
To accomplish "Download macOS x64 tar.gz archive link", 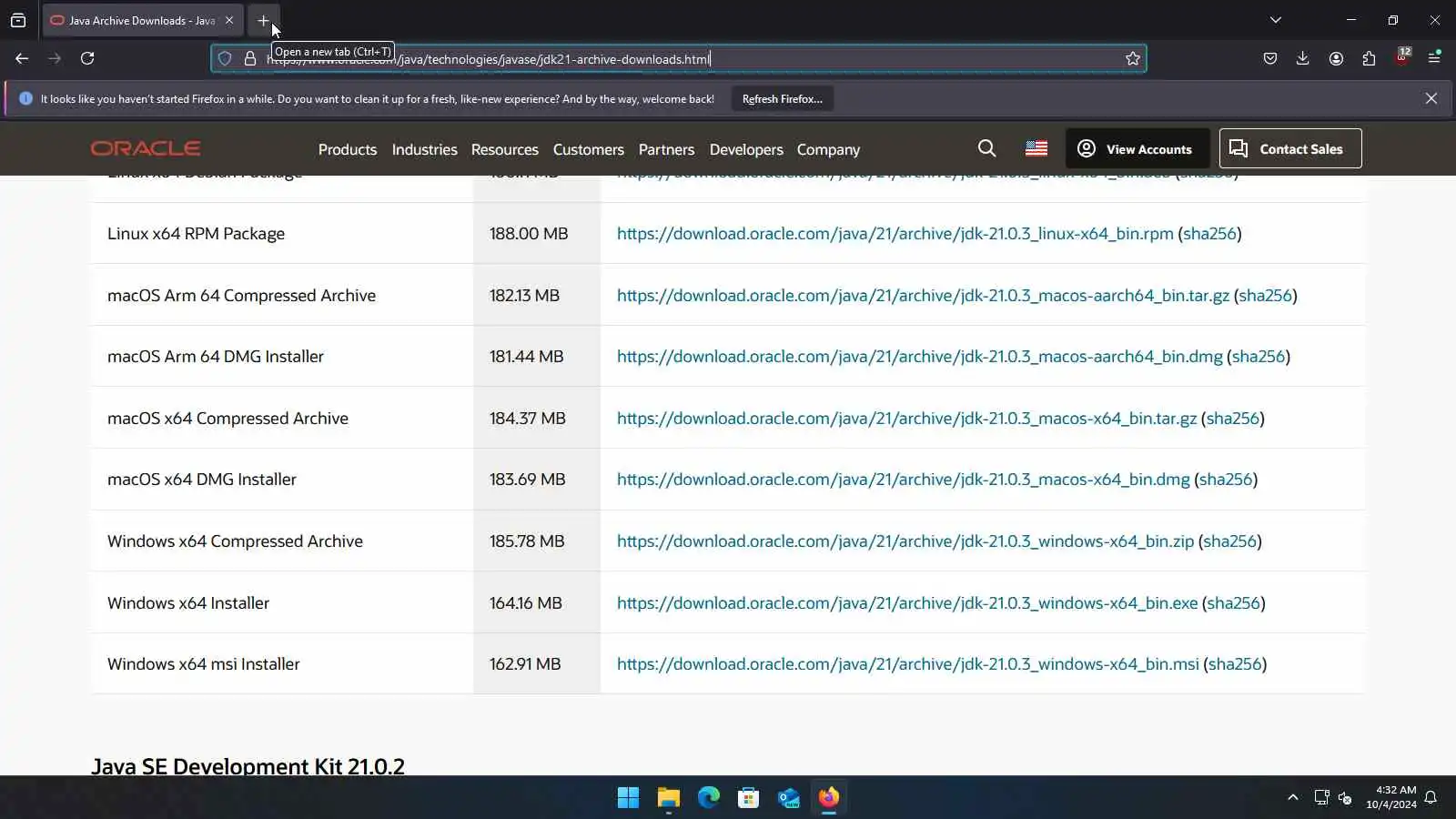I will (906, 419).
